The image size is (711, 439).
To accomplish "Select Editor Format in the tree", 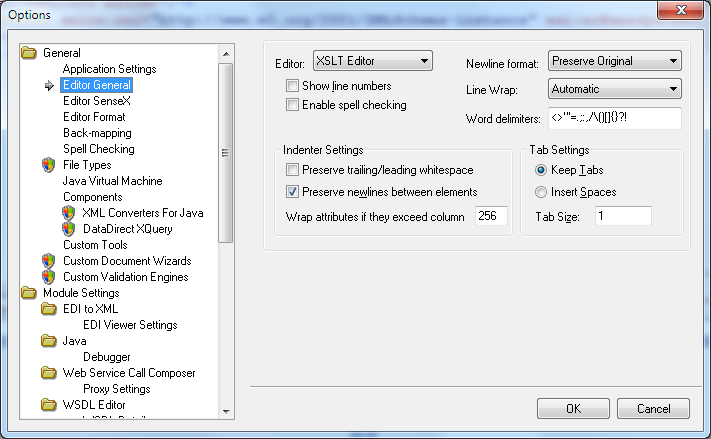I will click(x=94, y=117).
